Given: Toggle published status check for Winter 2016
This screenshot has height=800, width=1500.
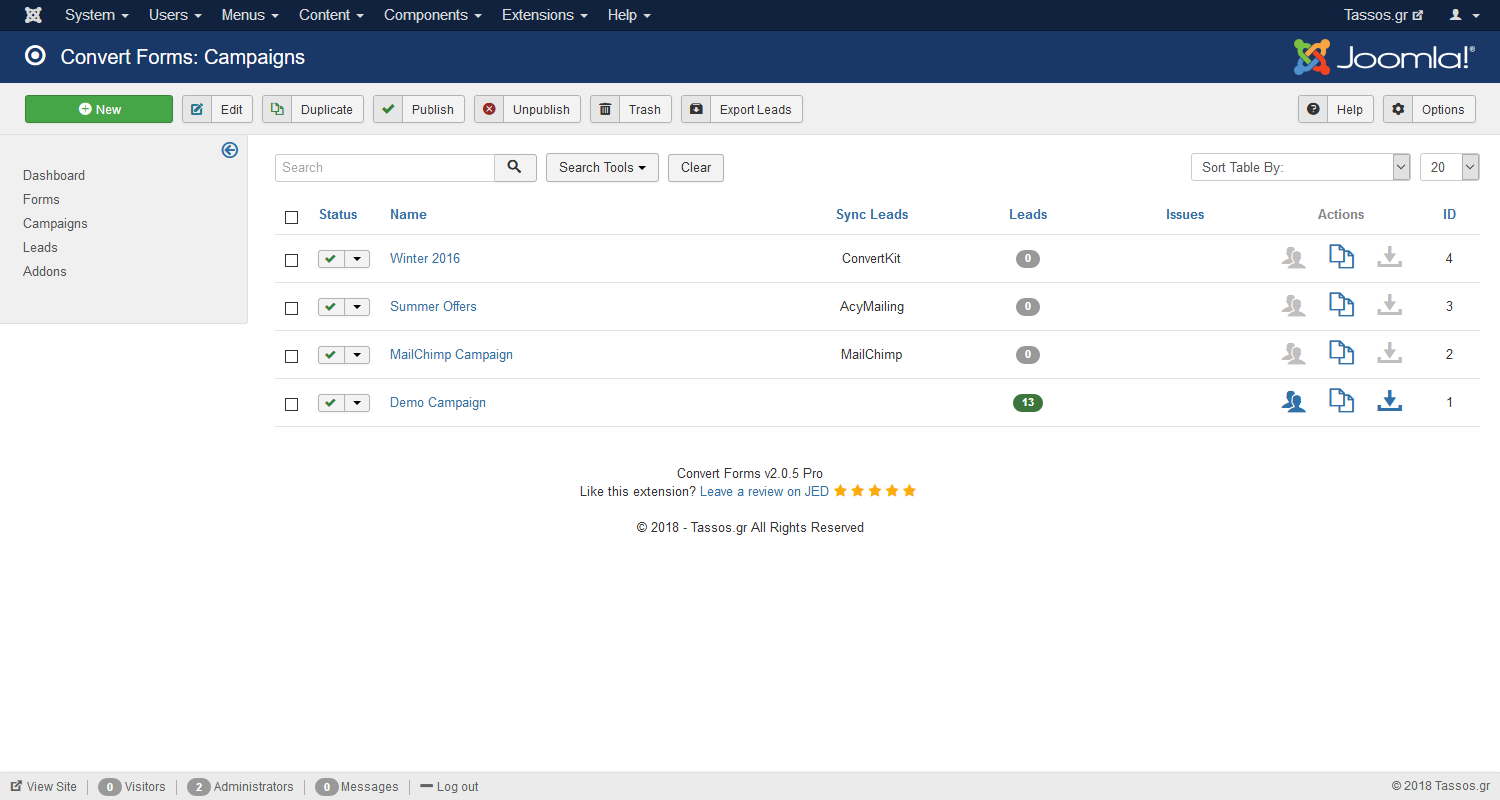Looking at the screenshot, I should click(x=331, y=259).
